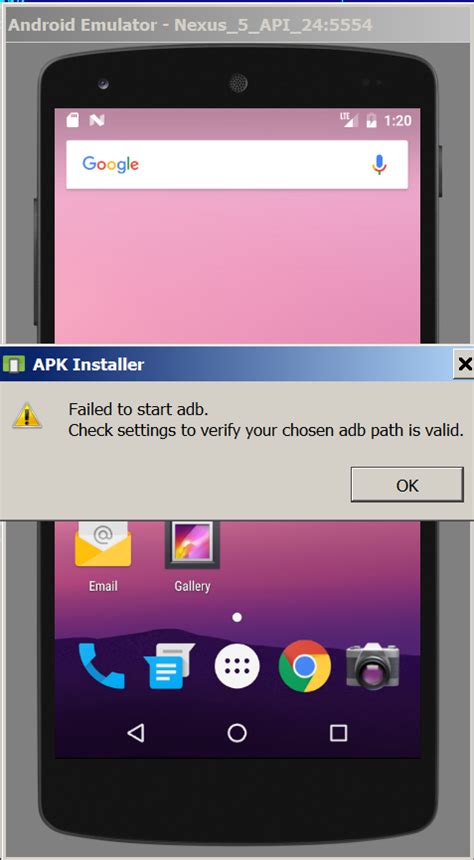The width and height of the screenshot is (474, 860).
Task: Tap the SD card status bar icon
Action: click(x=72, y=120)
